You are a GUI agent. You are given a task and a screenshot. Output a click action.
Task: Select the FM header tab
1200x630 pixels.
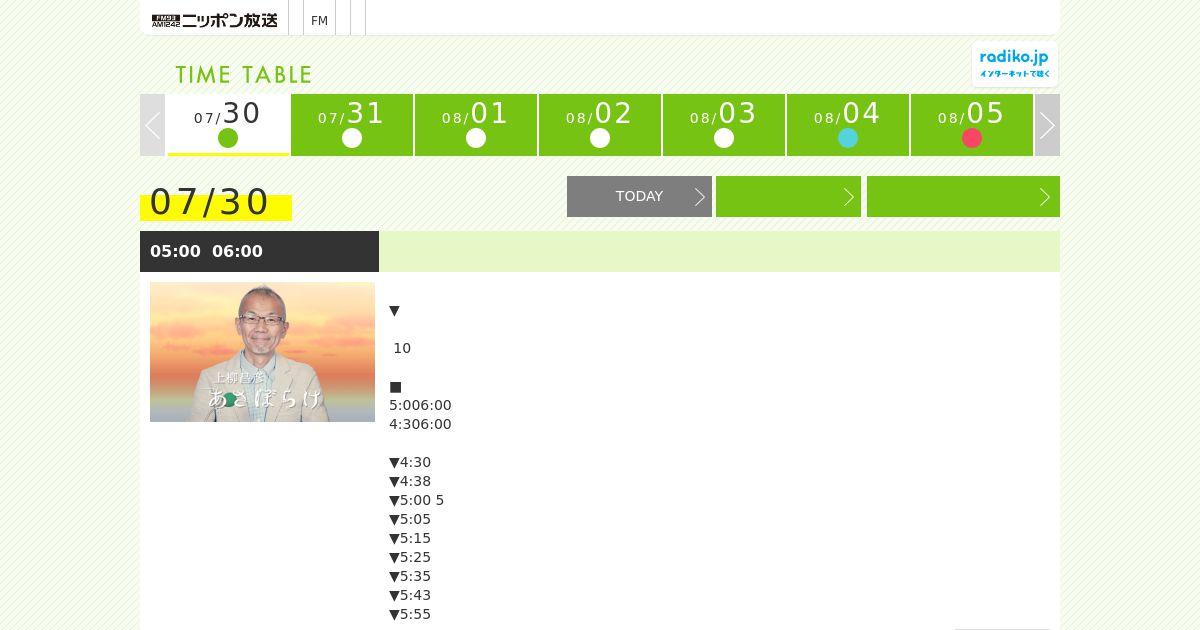click(319, 20)
